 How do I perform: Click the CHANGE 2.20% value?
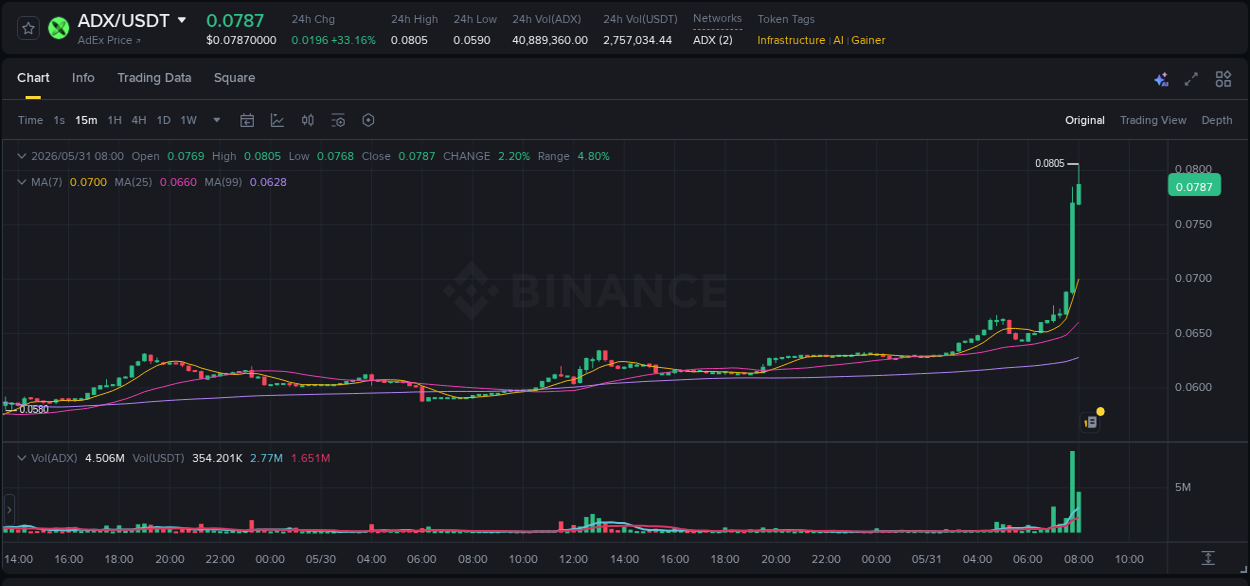pyautogui.click(x=514, y=156)
